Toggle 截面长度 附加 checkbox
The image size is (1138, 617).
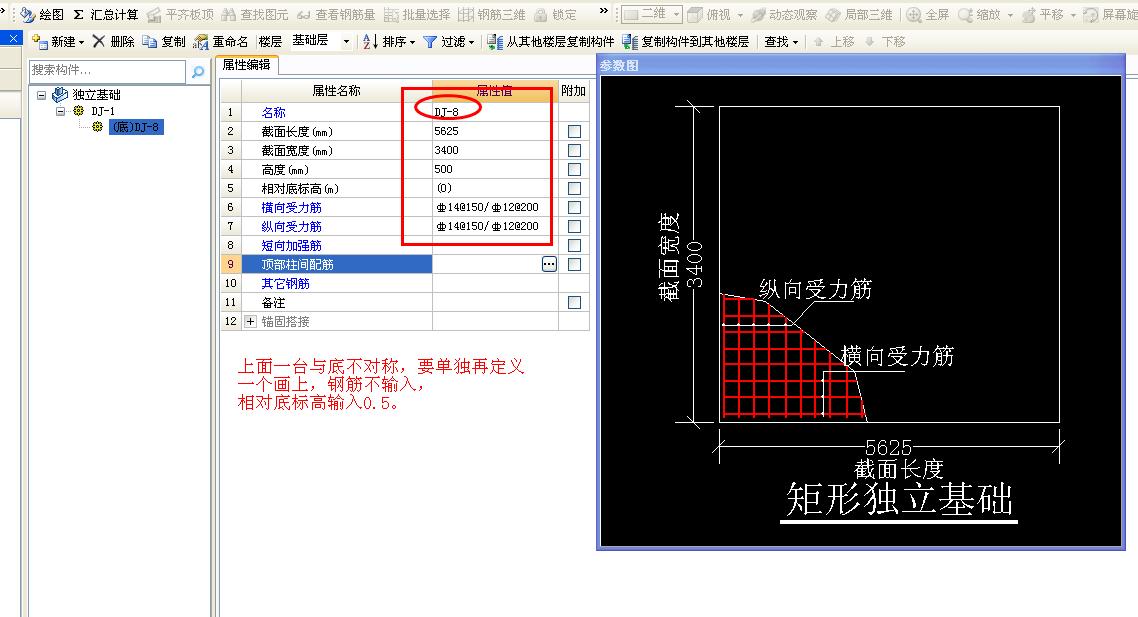[x=574, y=131]
